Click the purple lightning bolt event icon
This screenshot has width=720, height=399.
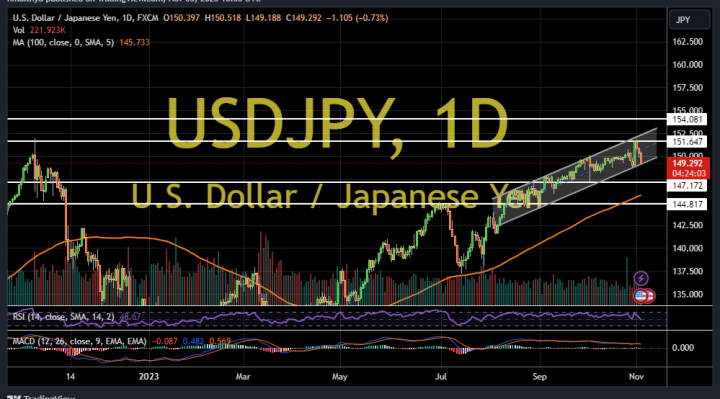(641, 278)
